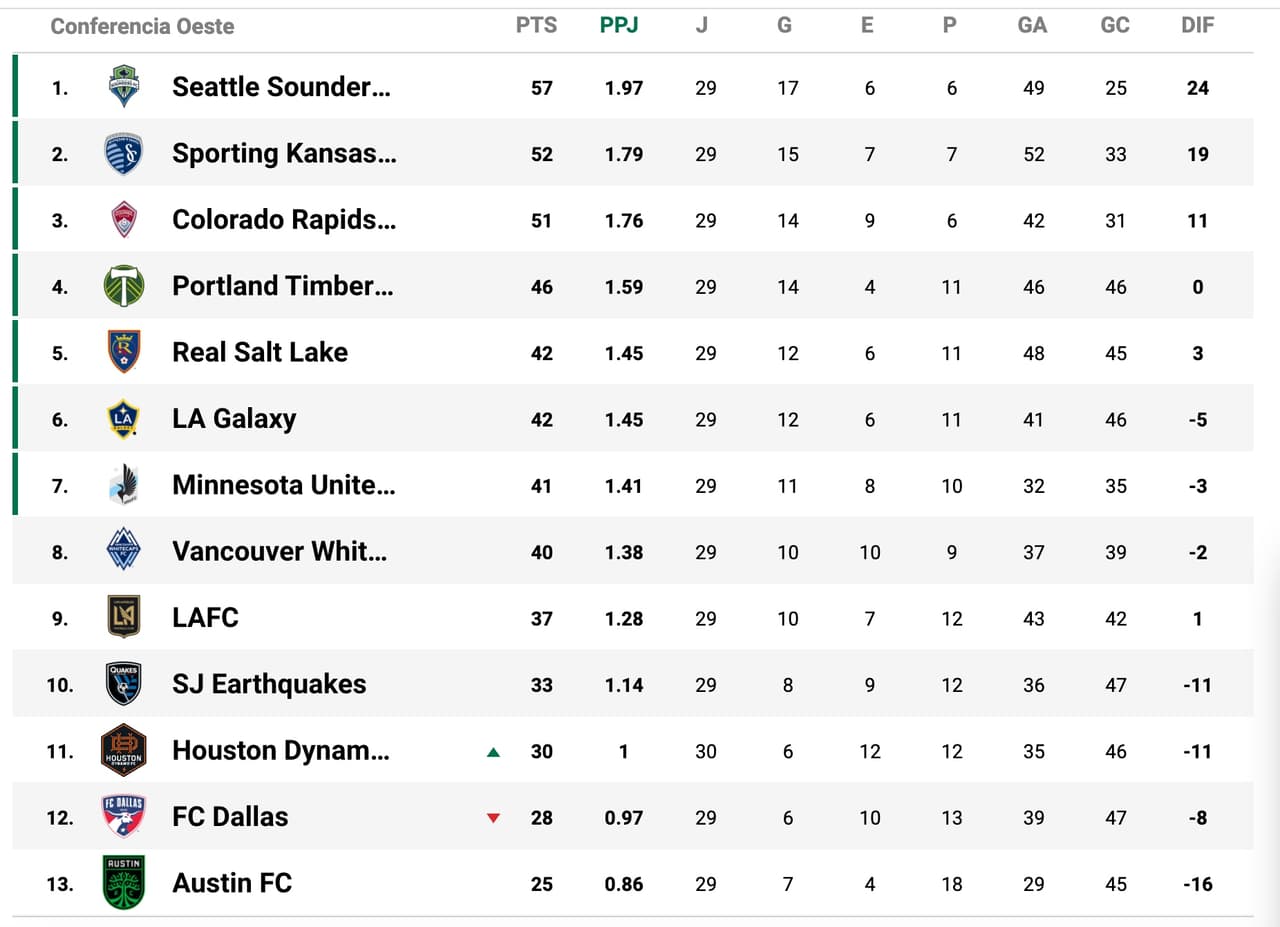Sort table by PTS column header
The width and height of the screenshot is (1280, 927).
tap(537, 26)
